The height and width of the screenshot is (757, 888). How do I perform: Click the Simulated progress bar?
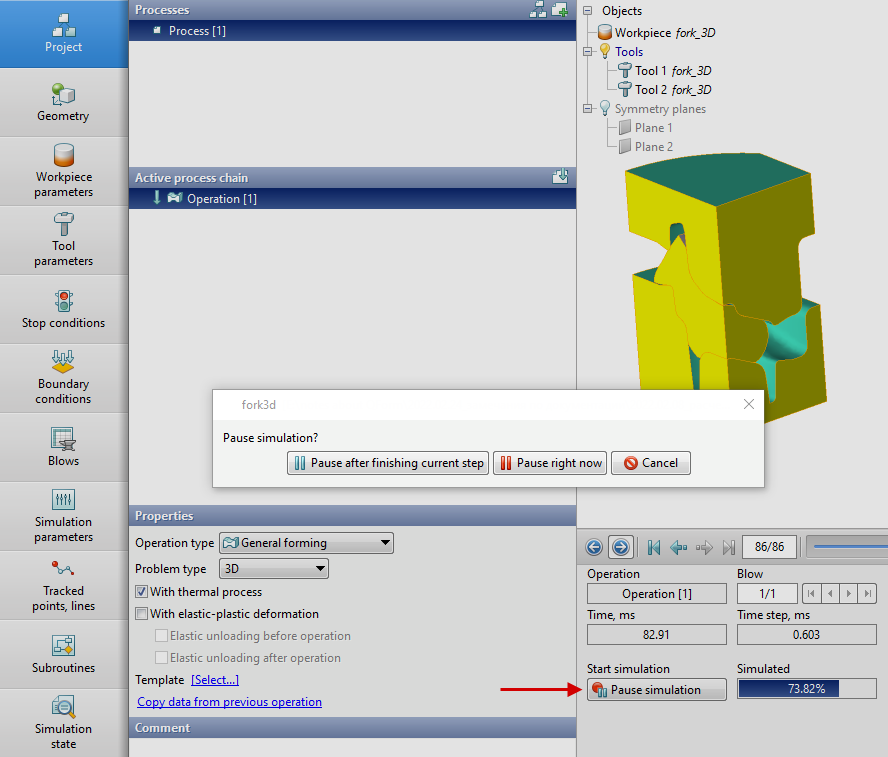coord(806,689)
